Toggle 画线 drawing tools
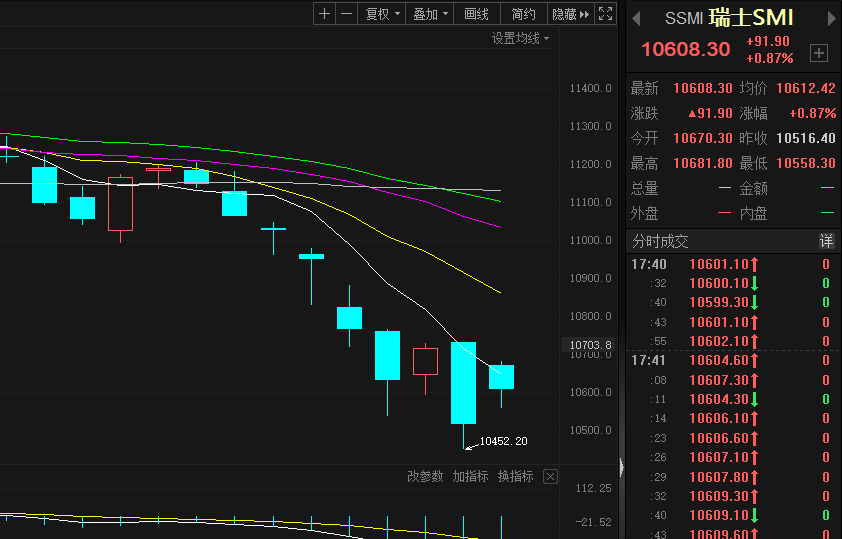 [477, 13]
